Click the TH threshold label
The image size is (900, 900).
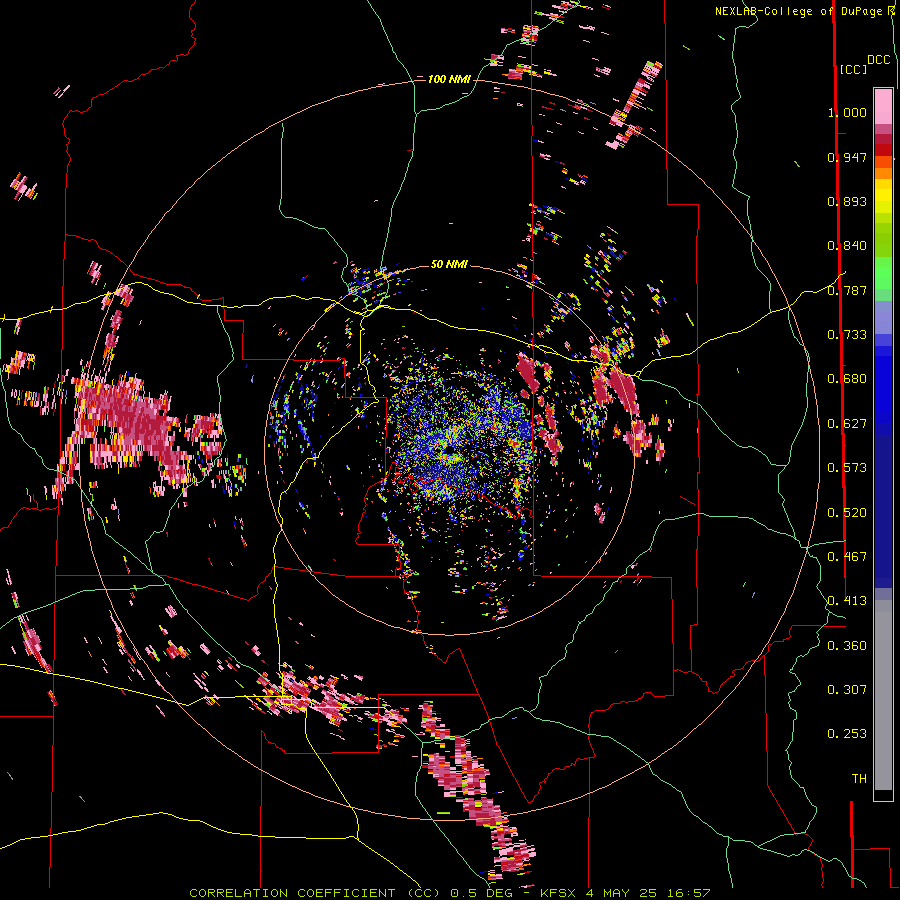859,779
